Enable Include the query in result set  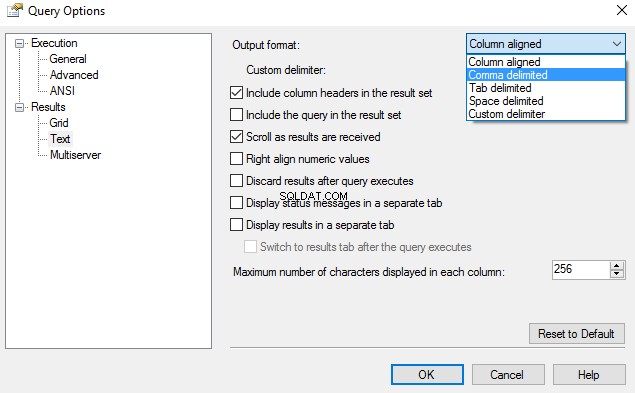click(x=237, y=115)
